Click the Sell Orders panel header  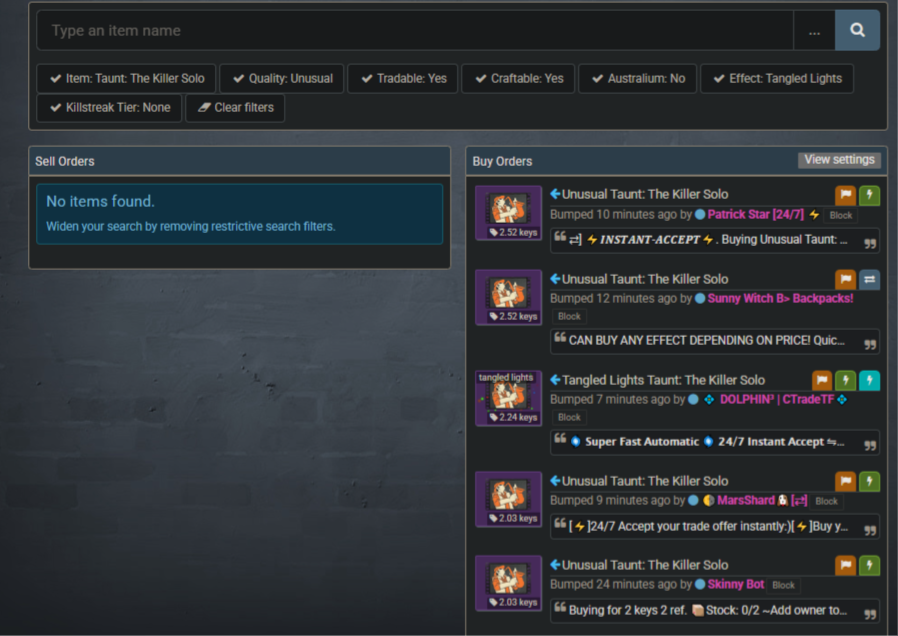pos(239,161)
